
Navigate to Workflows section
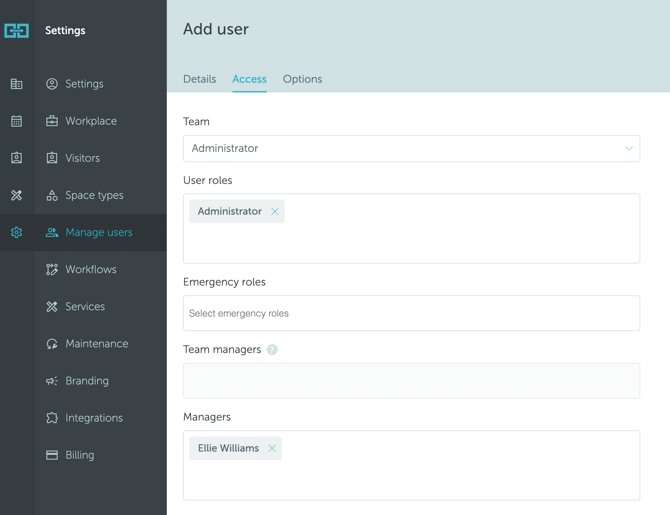pos(90,270)
